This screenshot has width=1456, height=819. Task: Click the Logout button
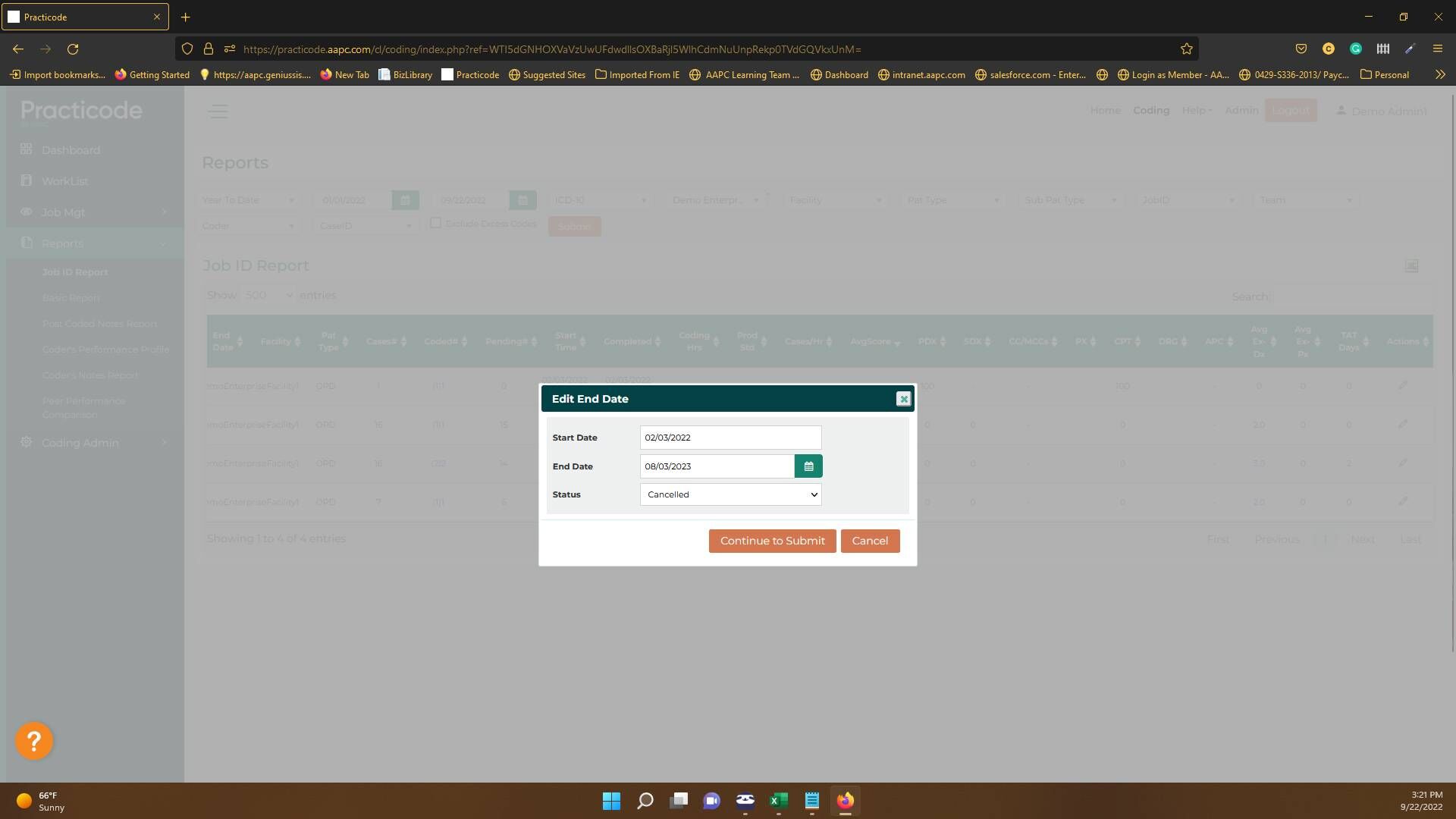pyautogui.click(x=1291, y=111)
